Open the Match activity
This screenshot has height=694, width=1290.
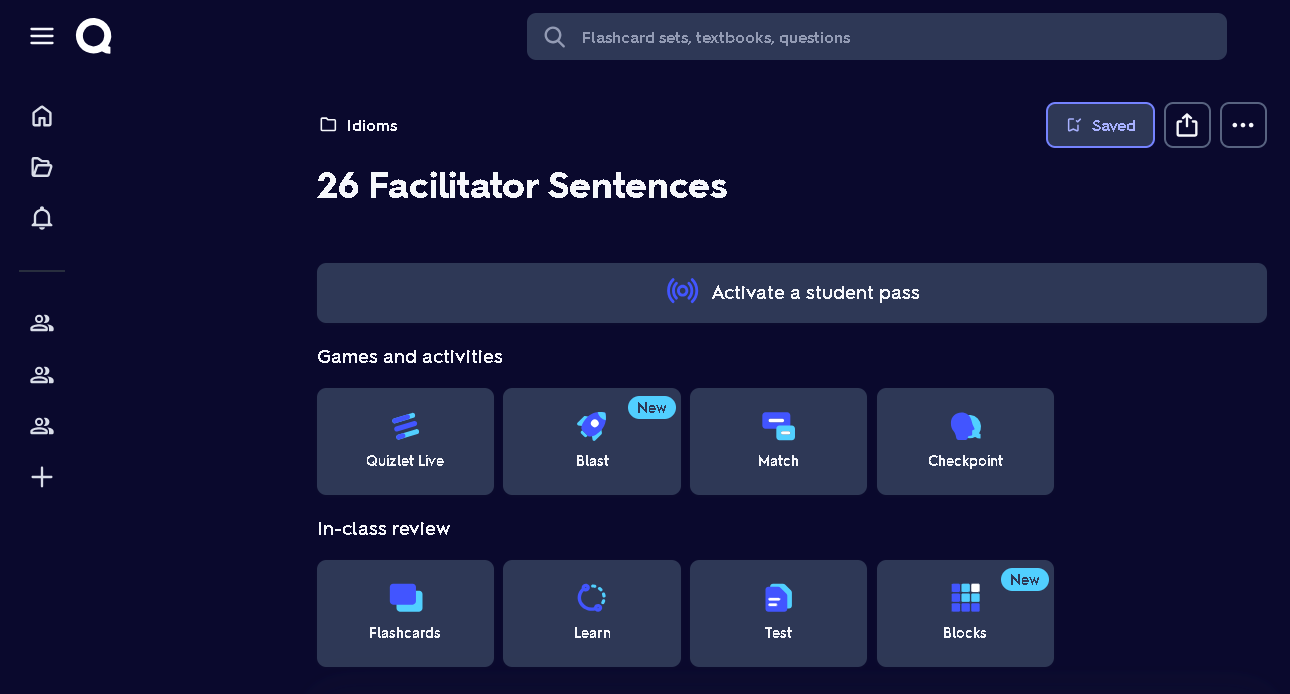(778, 441)
